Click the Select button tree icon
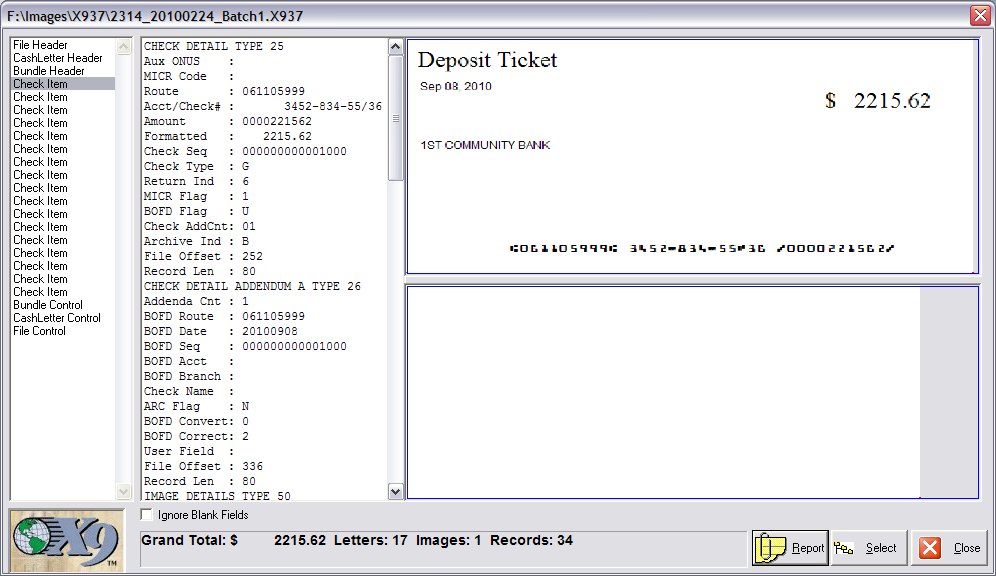The image size is (996, 576). (844, 548)
